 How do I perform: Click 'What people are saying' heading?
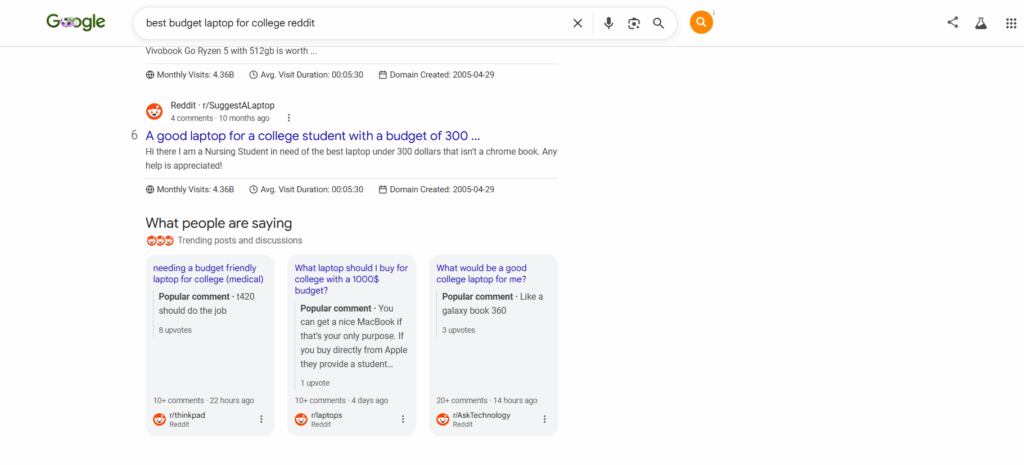point(219,223)
